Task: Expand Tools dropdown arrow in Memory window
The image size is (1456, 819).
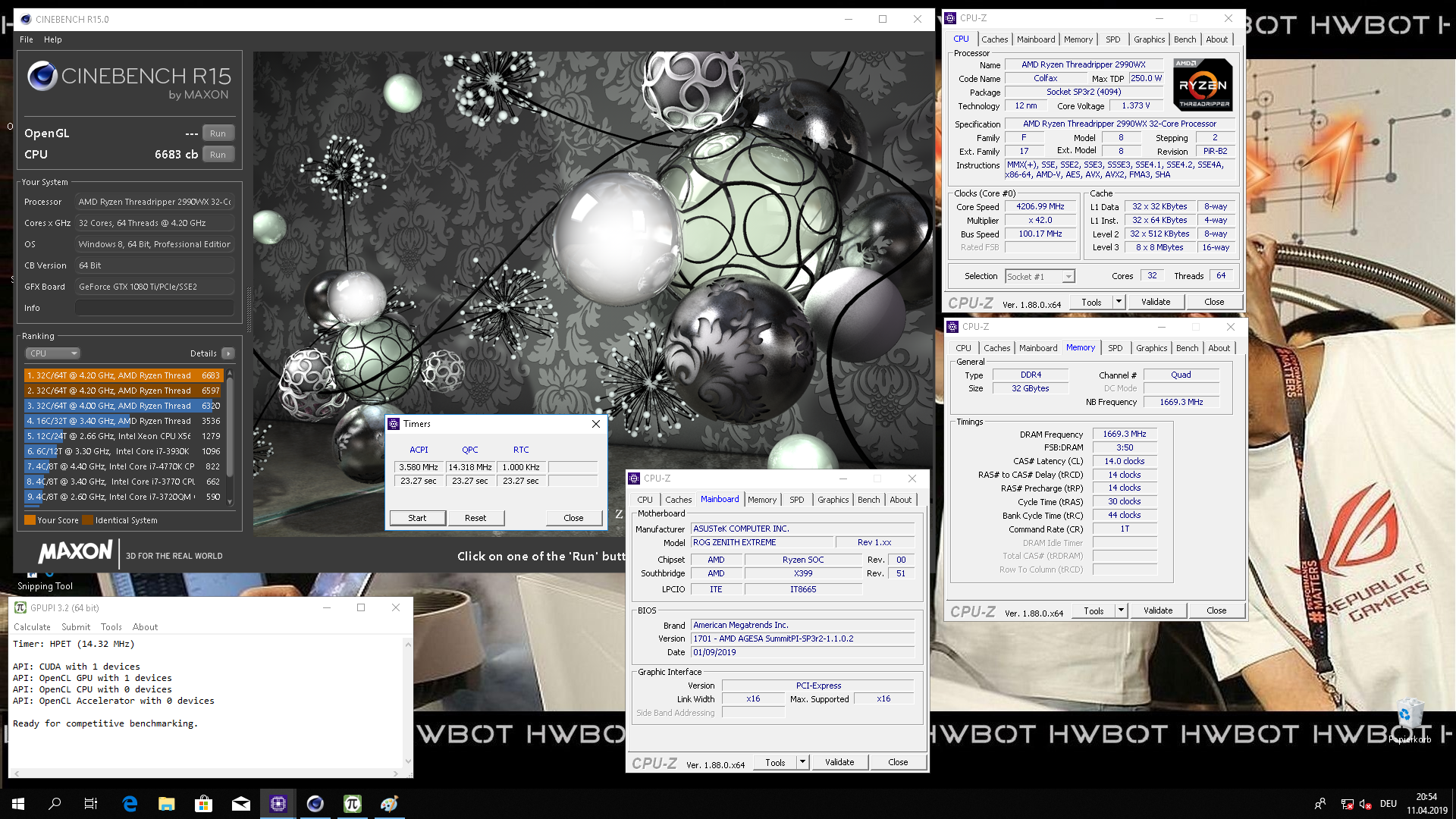Action: [1120, 610]
